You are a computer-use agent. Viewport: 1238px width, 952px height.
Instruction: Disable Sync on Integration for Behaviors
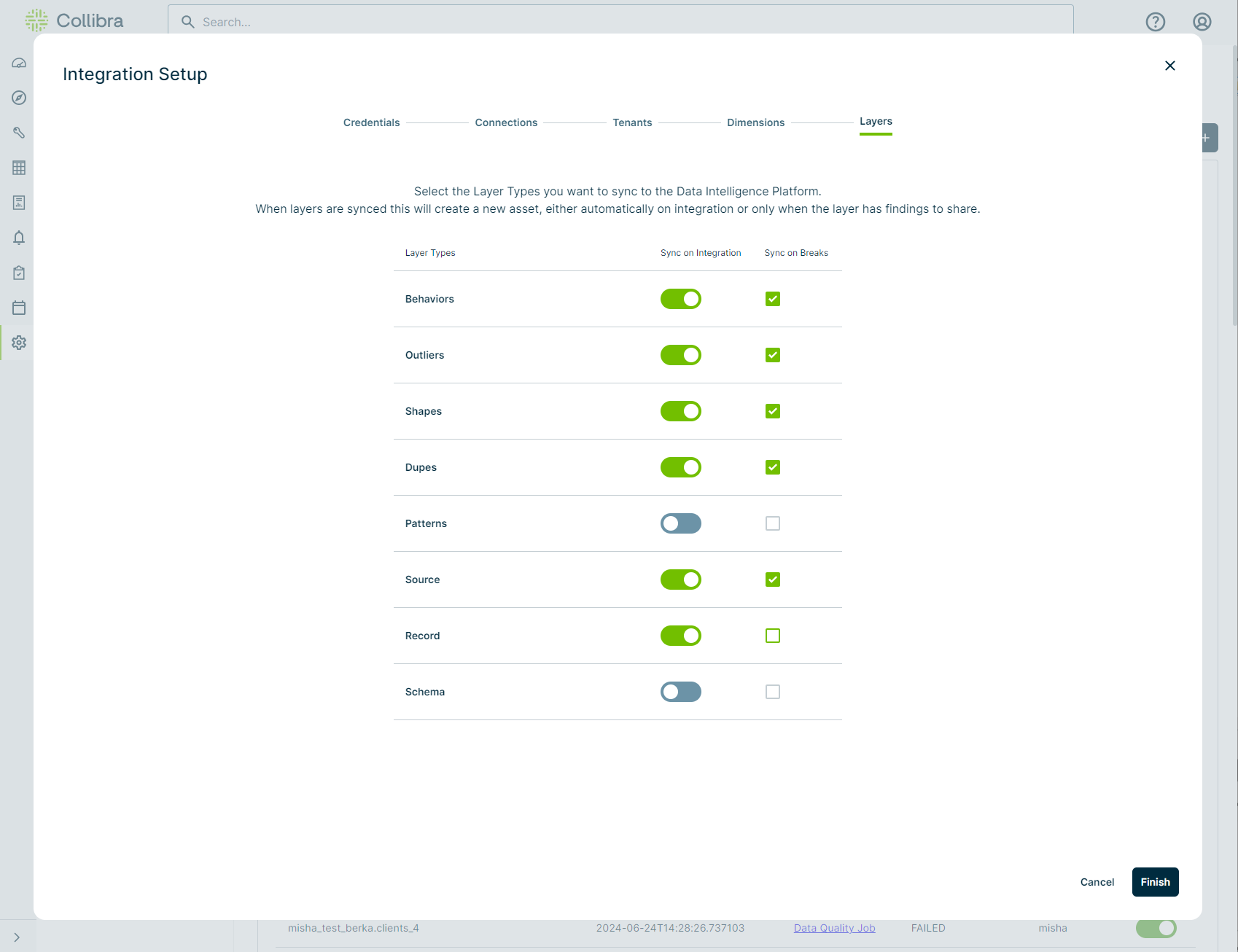(x=680, y=299)
